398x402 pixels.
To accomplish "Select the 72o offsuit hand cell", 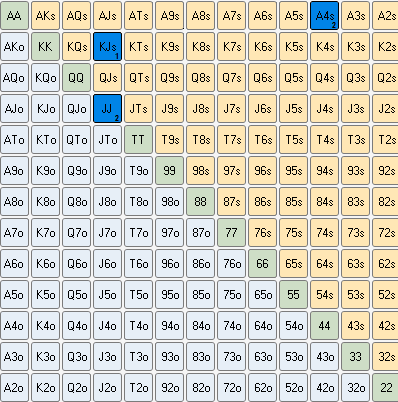I will tap(231, 387).
